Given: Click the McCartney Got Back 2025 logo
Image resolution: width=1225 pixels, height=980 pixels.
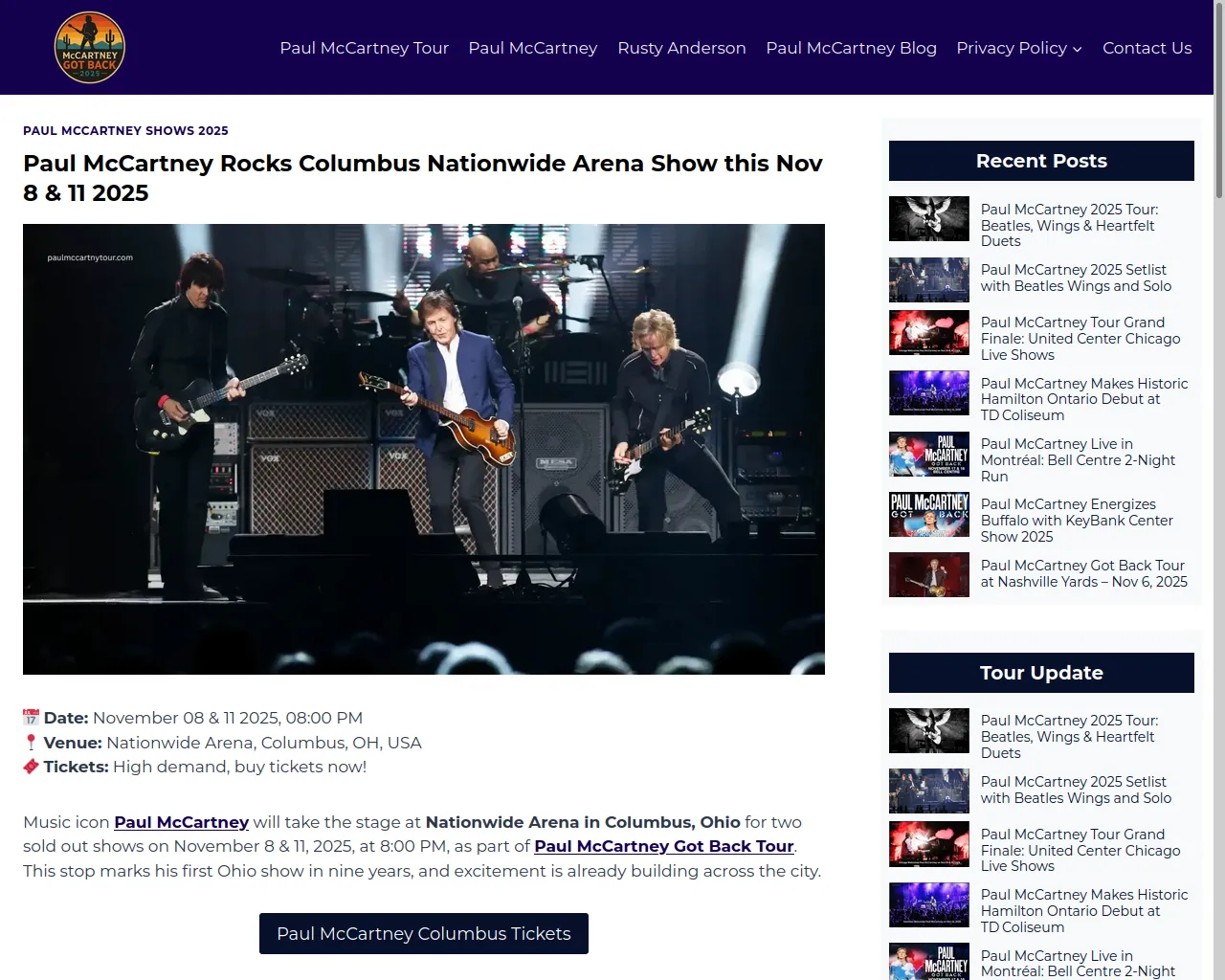Looking at the screenshot, I should pyautogui.click(x=90, y=48).
